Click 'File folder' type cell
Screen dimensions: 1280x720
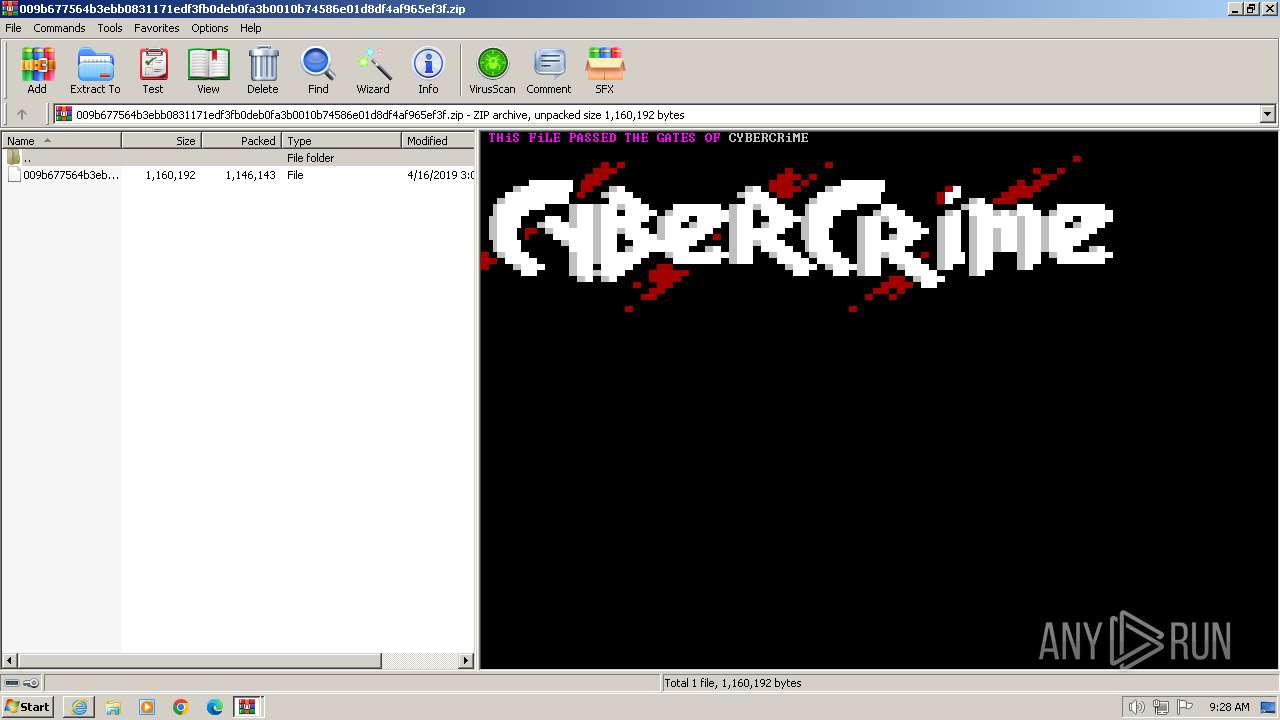tap(310, 158)
